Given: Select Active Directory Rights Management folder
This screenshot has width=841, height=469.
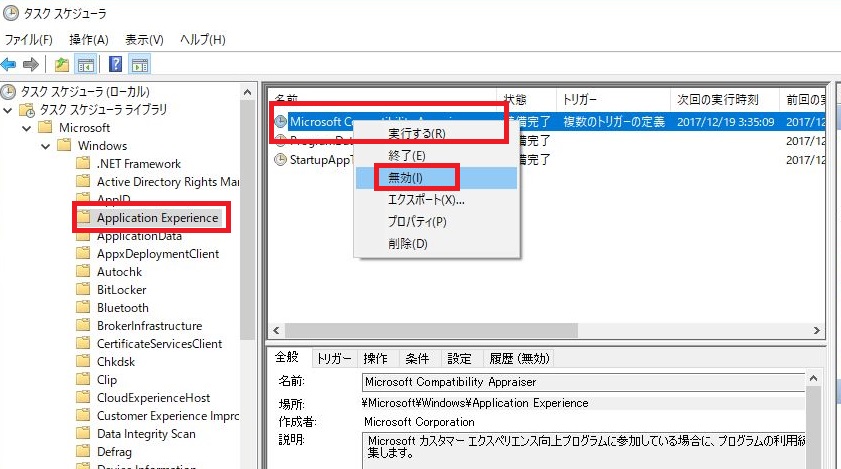Looking at the screenshot, I should click(167, 182).
